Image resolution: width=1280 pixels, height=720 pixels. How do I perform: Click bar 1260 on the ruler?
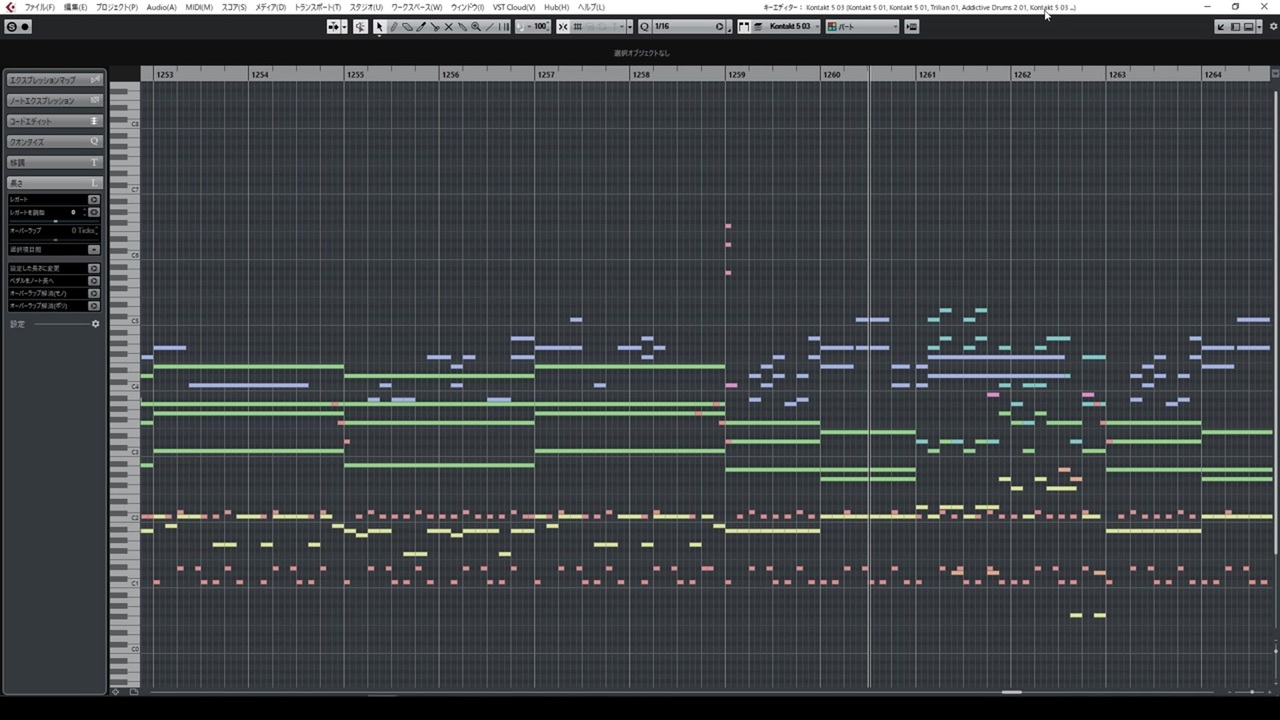(x=831, y=75)
